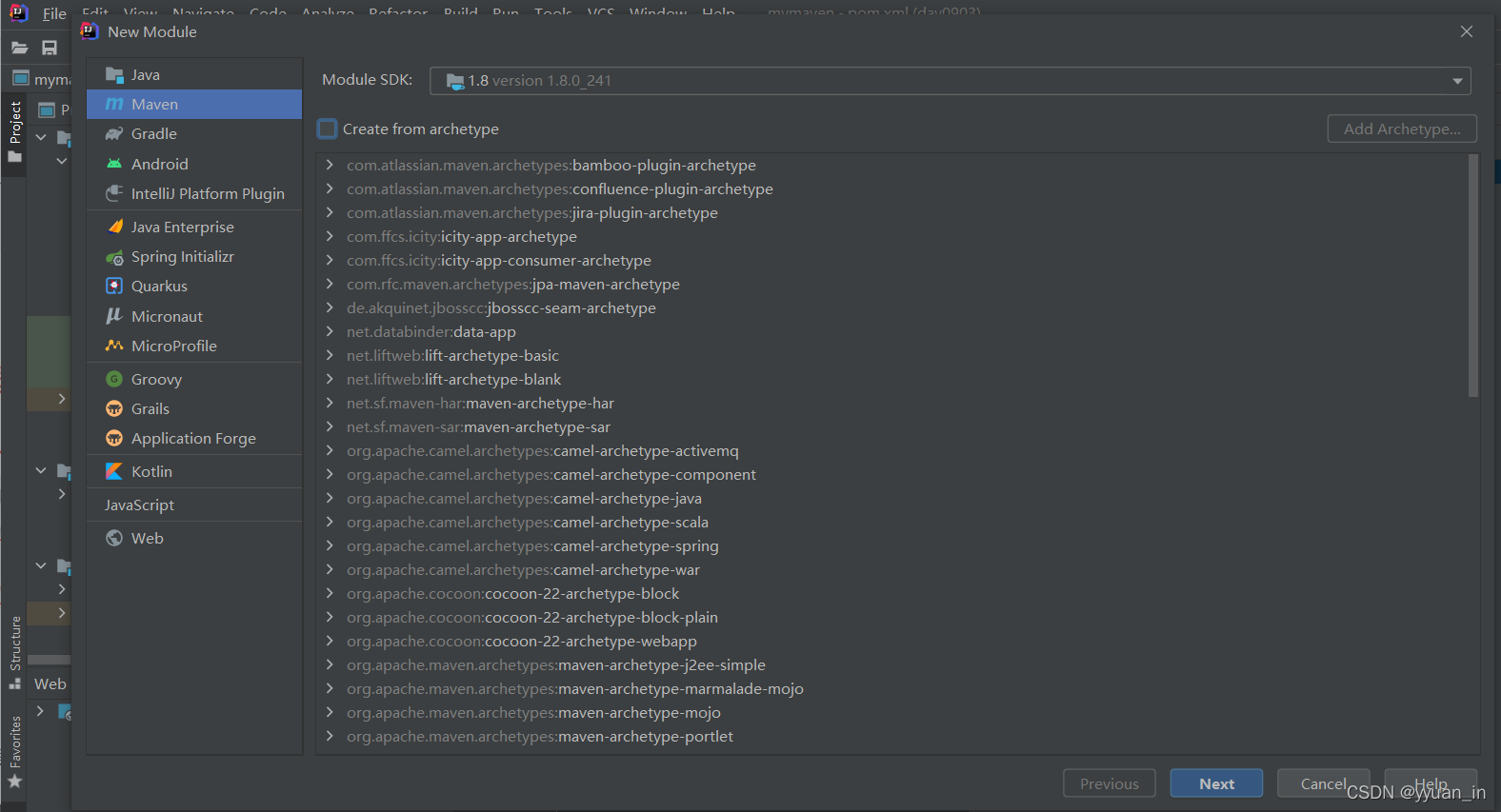Click the Maven icon in module list

coord(114,104)
